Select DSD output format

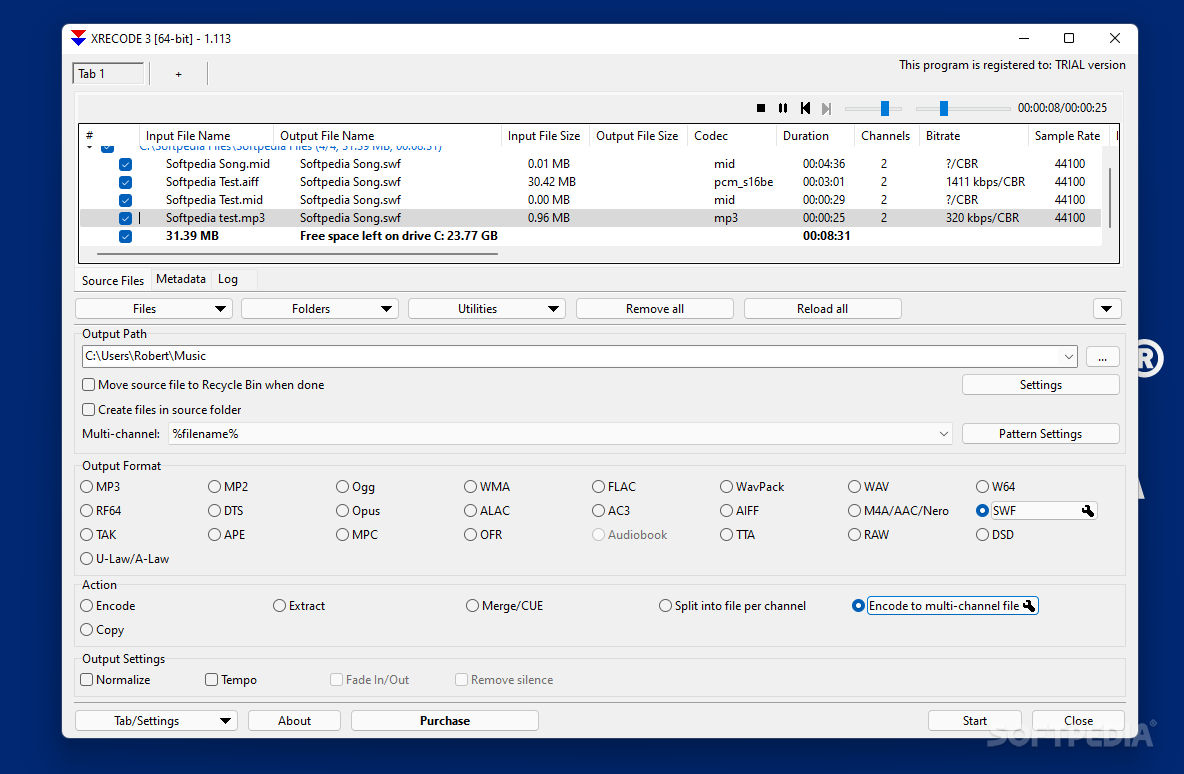(982, 535)
